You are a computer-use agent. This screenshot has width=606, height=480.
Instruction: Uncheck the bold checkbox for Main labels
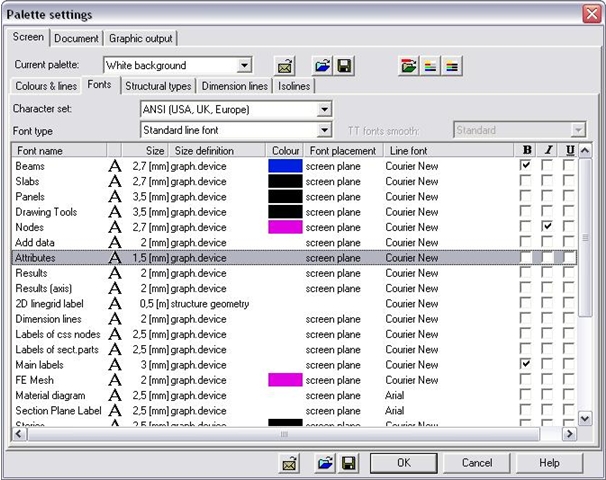(525, 365)
